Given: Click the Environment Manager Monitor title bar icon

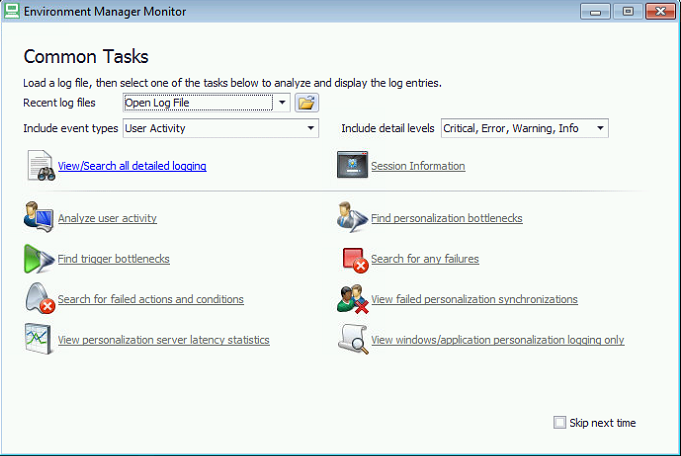Looking at the screenshot, I should [x=12, y=11].
